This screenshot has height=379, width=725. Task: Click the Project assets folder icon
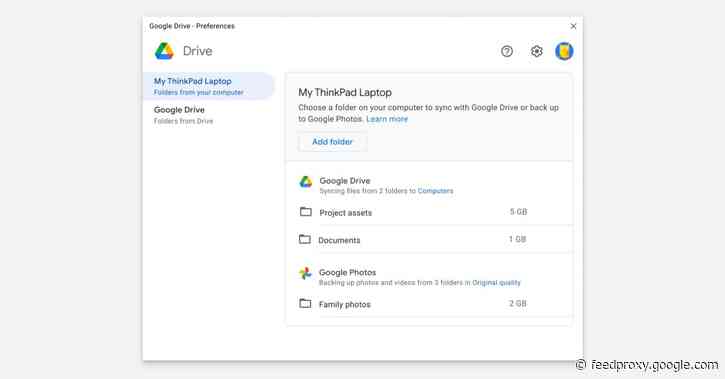(306, 212)
